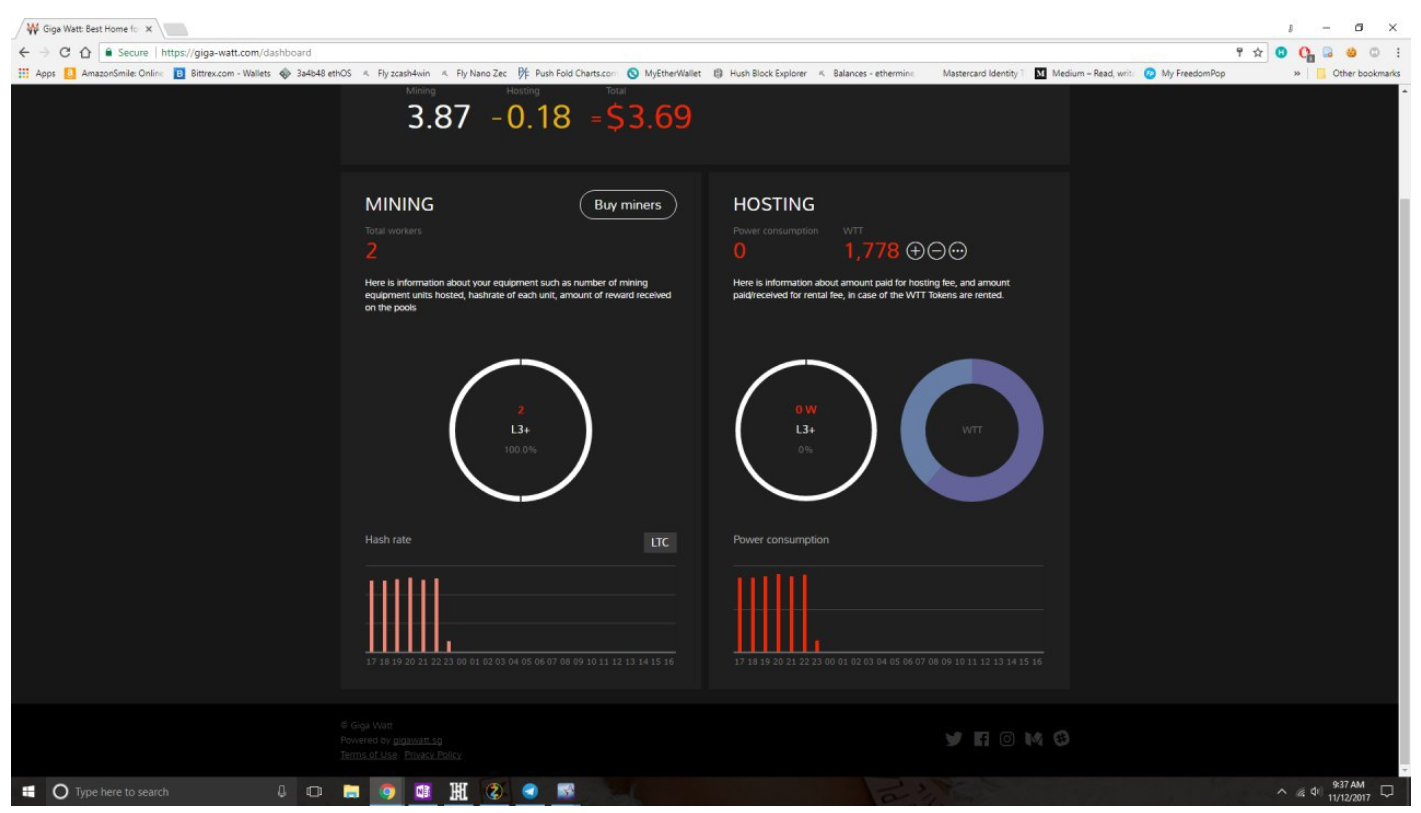Open File Explorer from taskbar
The width and height of the screenshot is (1421, 813).
[x=351, y=792]
